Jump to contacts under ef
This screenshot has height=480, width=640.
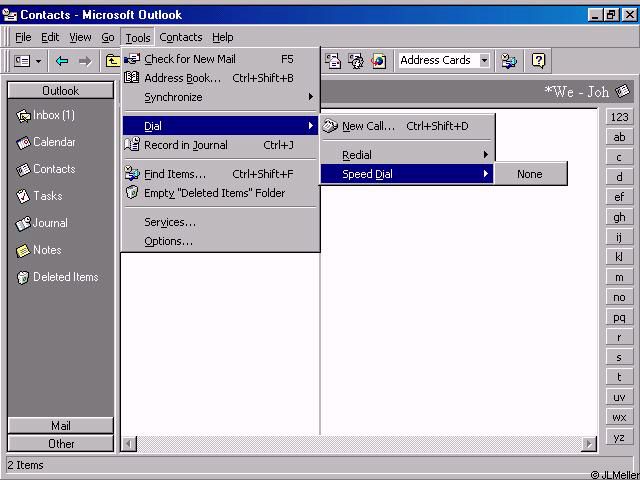click(619, 197)
